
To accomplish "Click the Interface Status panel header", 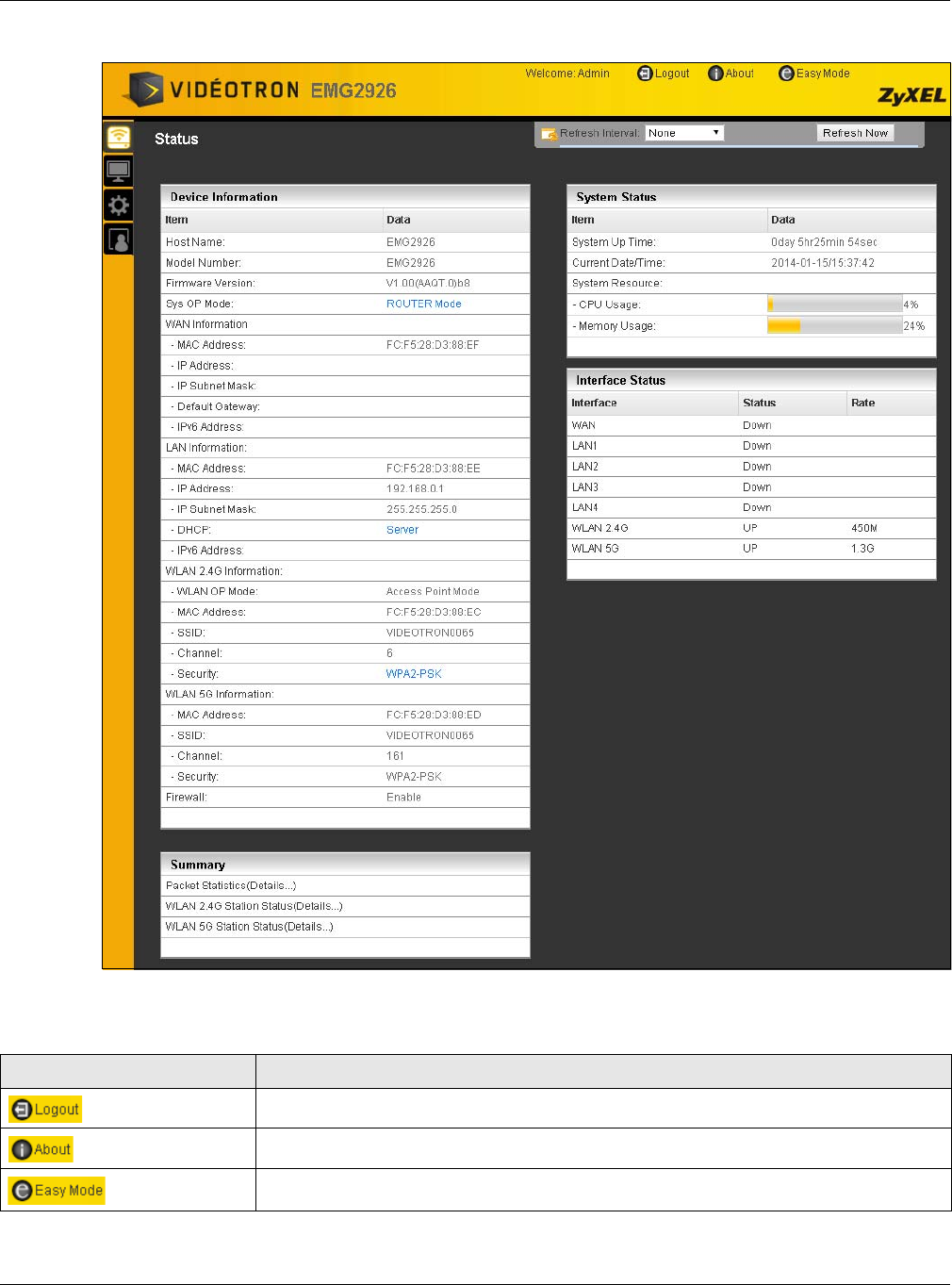I will (x=751, y=380).
